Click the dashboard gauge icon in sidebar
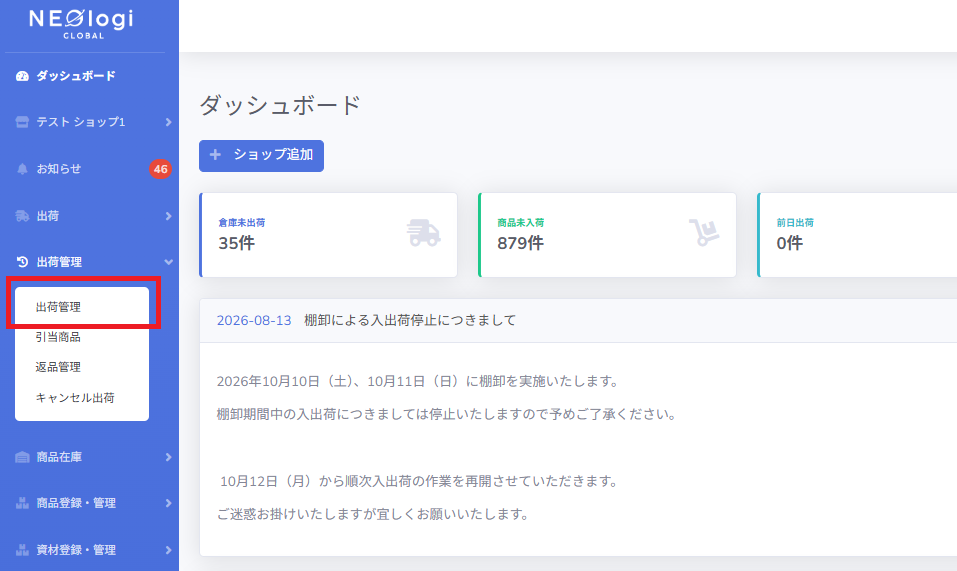957x571 pixels. tap(23, 76)
